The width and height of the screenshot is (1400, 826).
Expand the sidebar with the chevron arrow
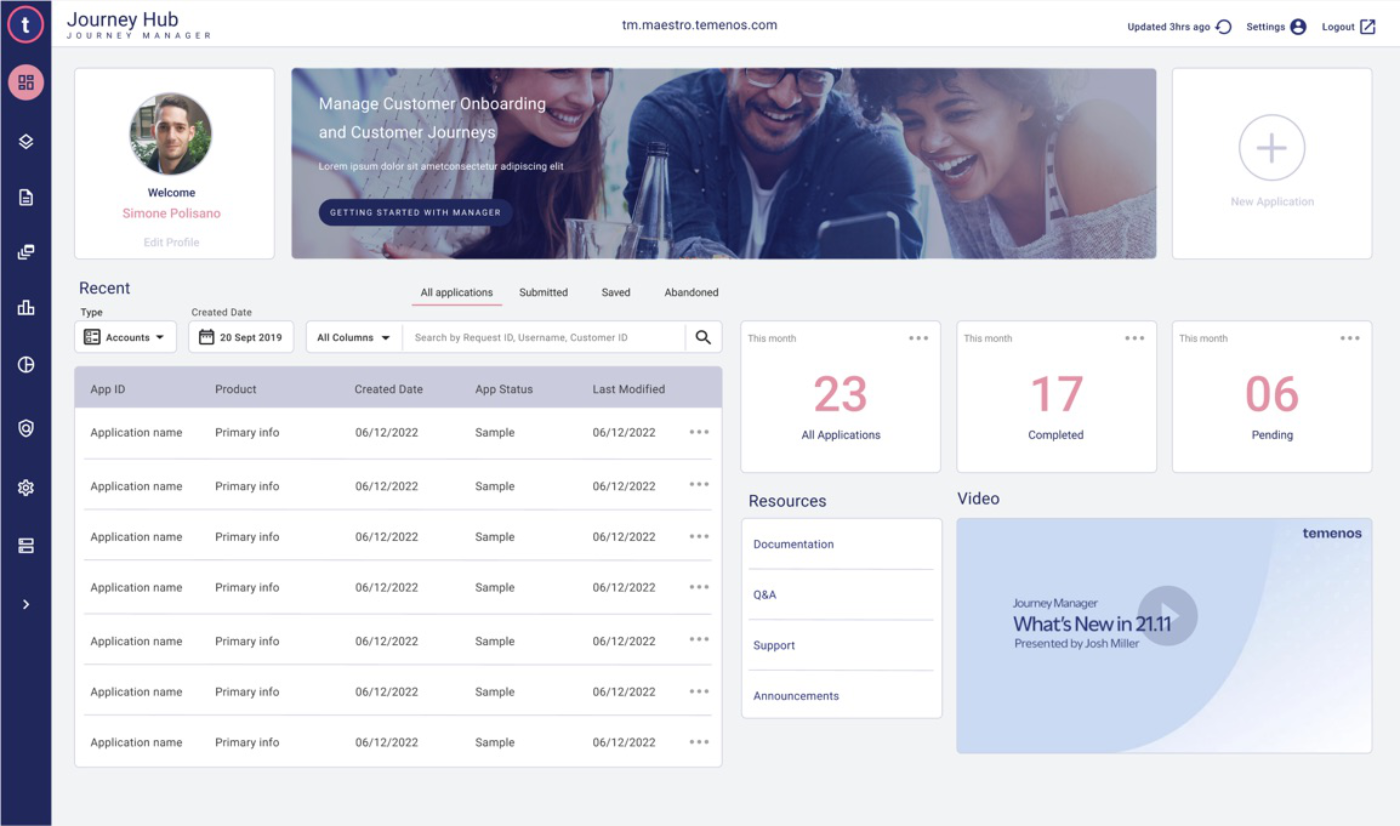pos(26,603)
